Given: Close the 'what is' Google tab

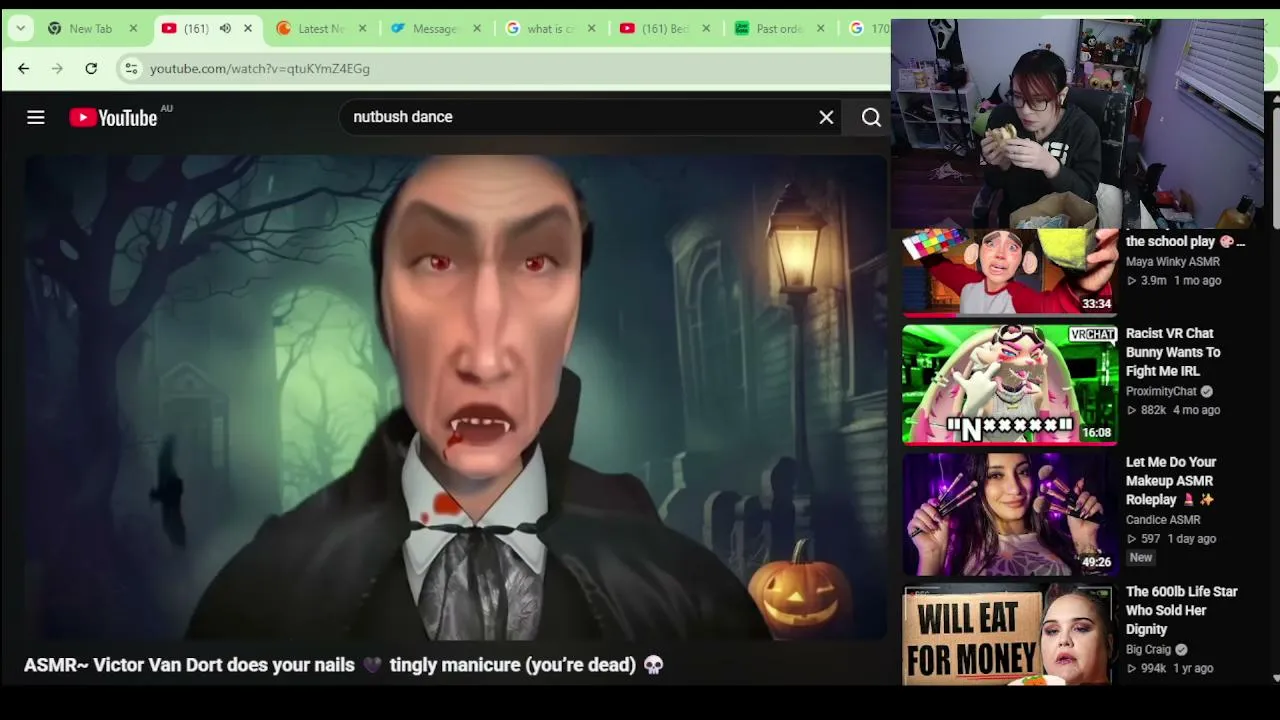Looking at the screenshot, I should (x=592, y=28).
